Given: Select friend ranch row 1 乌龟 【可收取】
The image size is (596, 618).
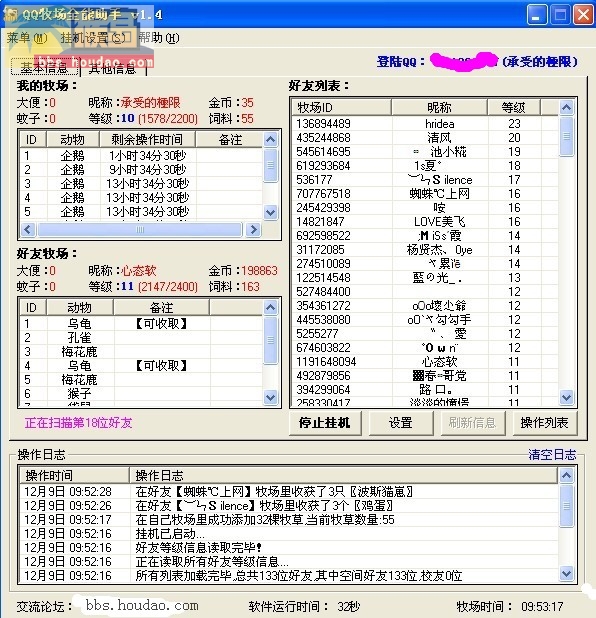Looking at the screenshot, I should [x=141, y=324].
